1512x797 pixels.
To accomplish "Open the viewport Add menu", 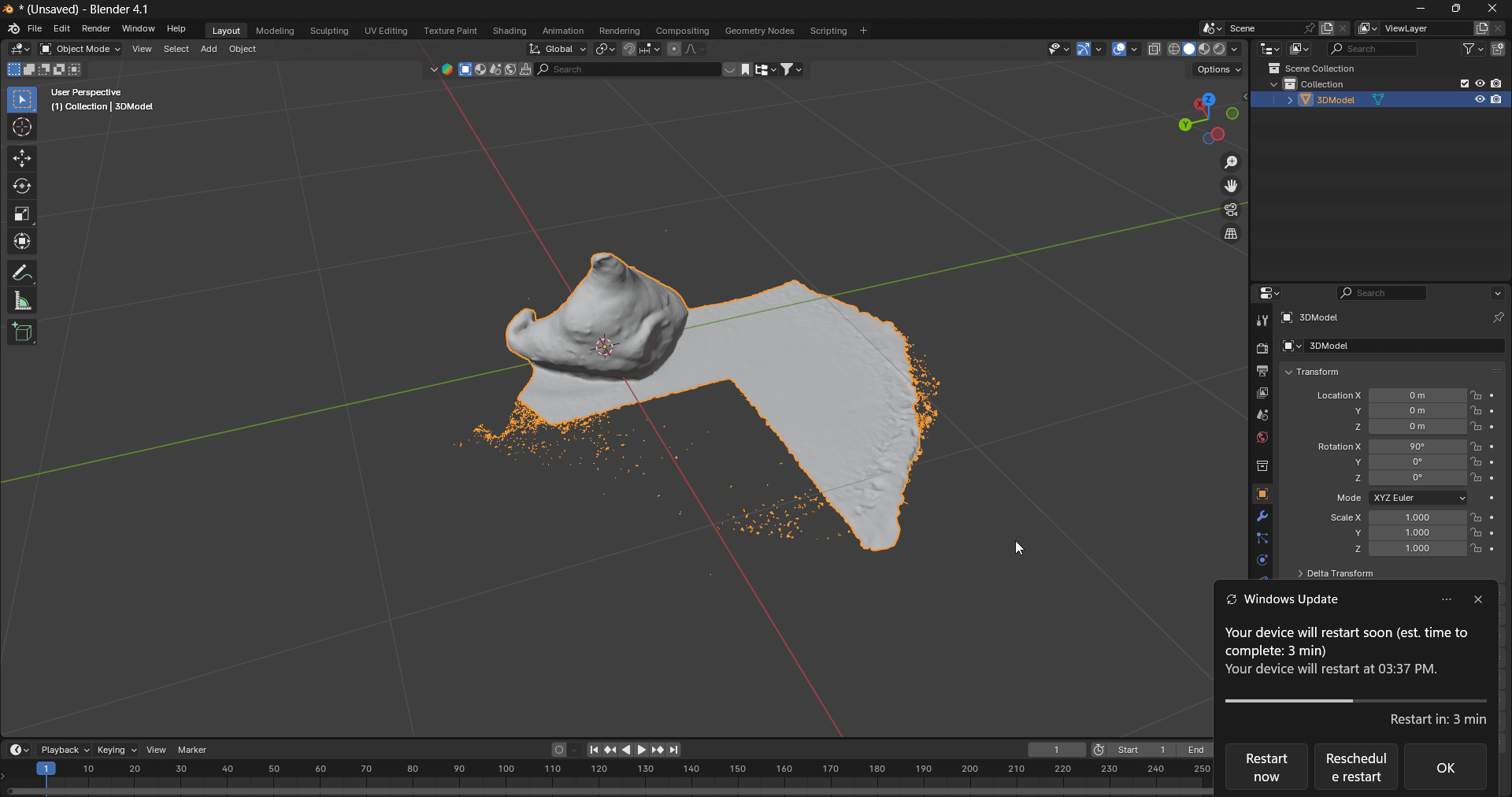I will click(209, 49).
